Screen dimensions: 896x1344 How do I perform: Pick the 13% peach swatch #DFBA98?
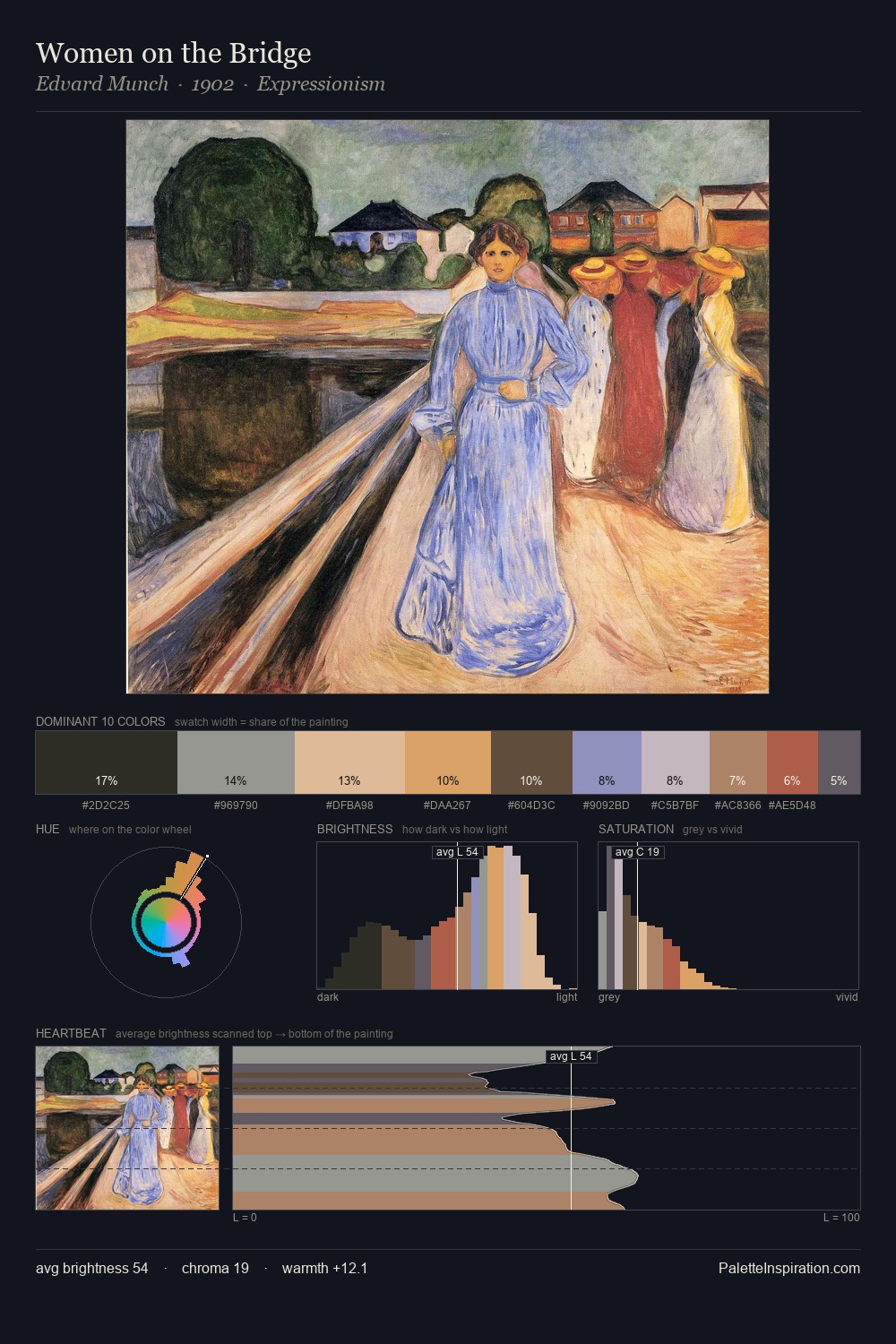pos(349,762)
